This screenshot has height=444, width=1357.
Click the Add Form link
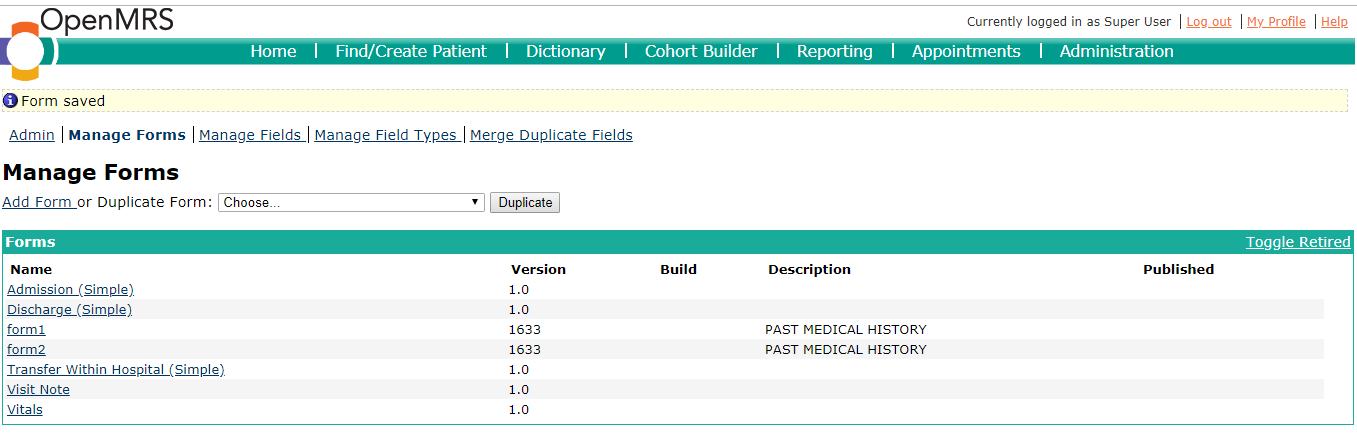(x=37, y=202)
